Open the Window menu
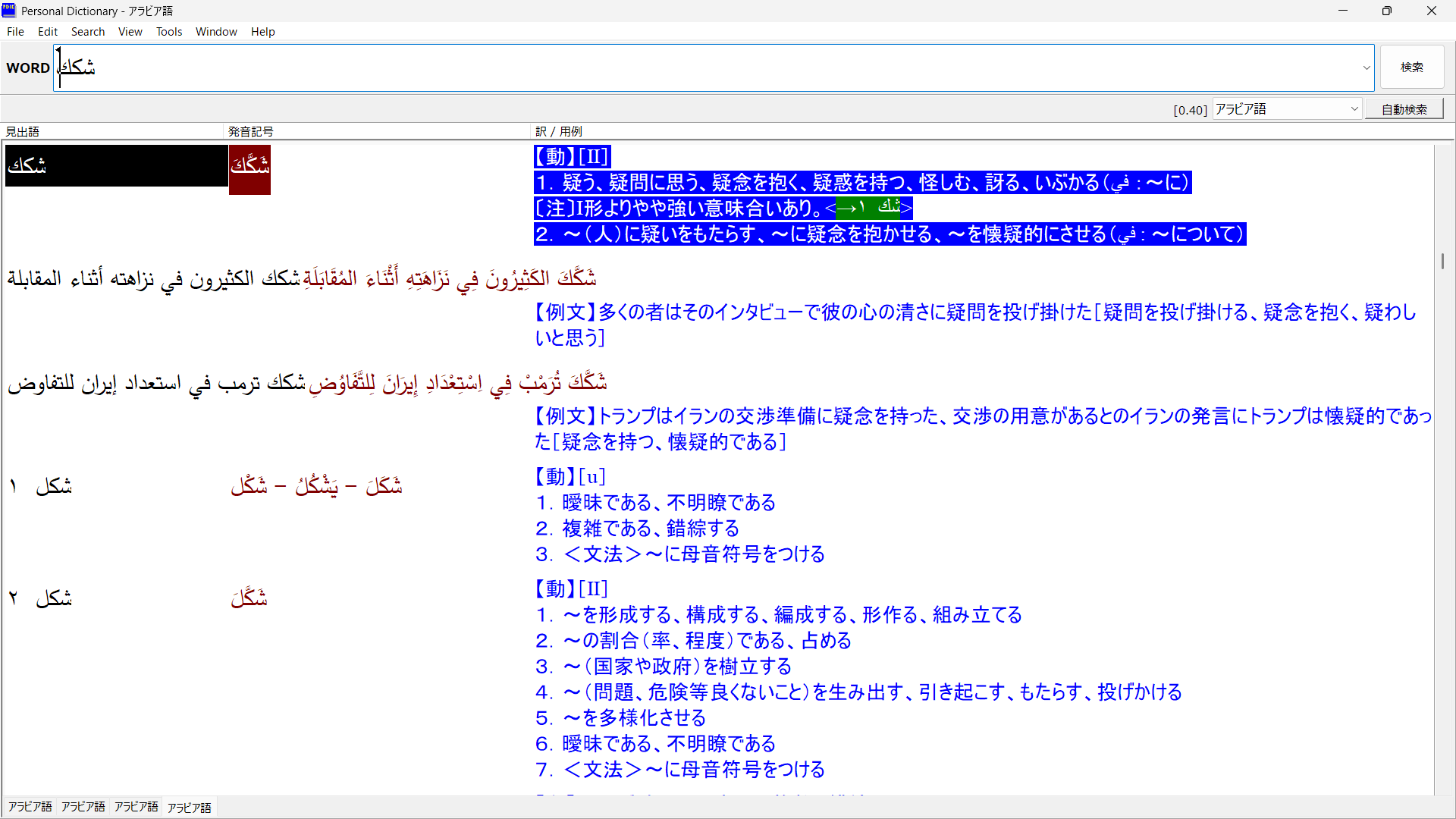This screenshot has width=1456, height=819. (216, 32)
